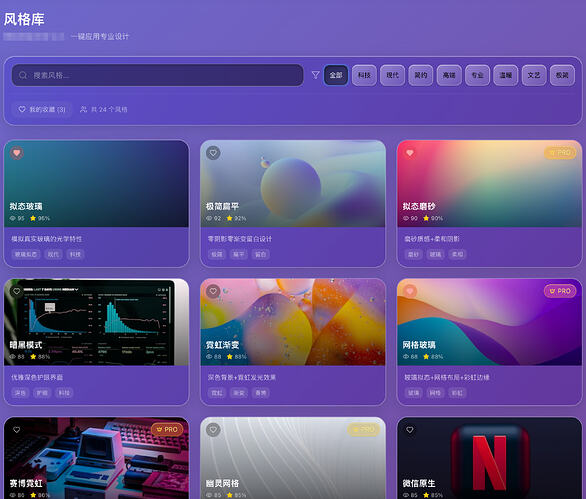Click the PRO crown badge on 网格玻璃
Screen dimensions: 586x499
coord(560,291)
